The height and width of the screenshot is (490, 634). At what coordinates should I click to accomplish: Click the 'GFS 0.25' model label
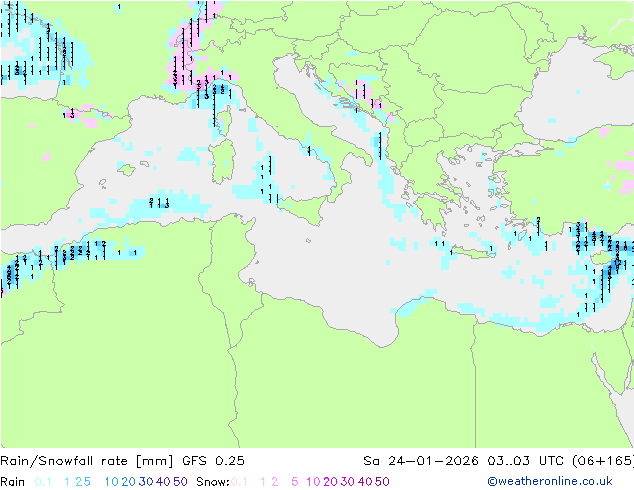pos(213,461)
